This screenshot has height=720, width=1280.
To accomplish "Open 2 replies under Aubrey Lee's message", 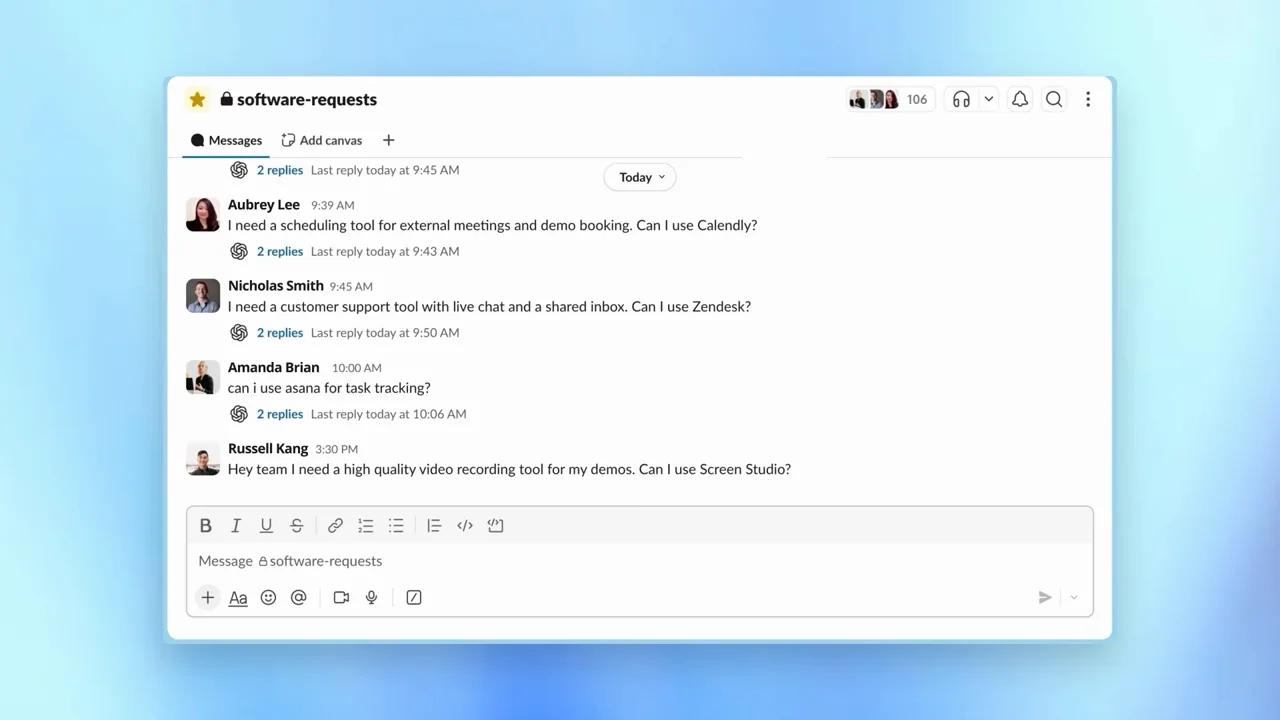I will coord(280,251).
